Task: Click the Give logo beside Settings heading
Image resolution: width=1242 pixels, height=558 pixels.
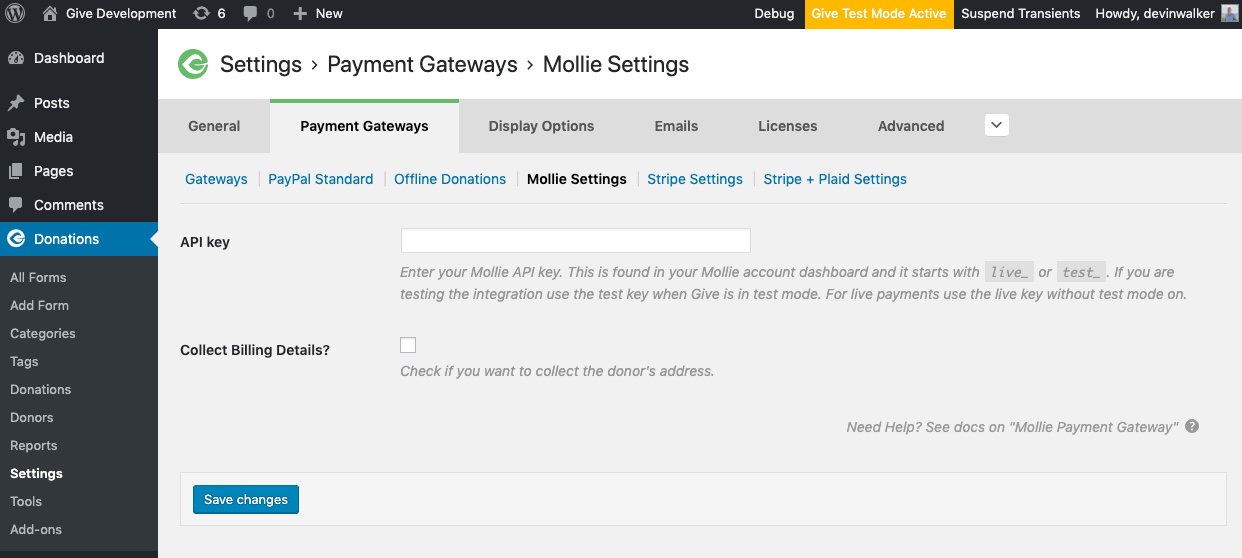Action: click(x=193, y=65)
